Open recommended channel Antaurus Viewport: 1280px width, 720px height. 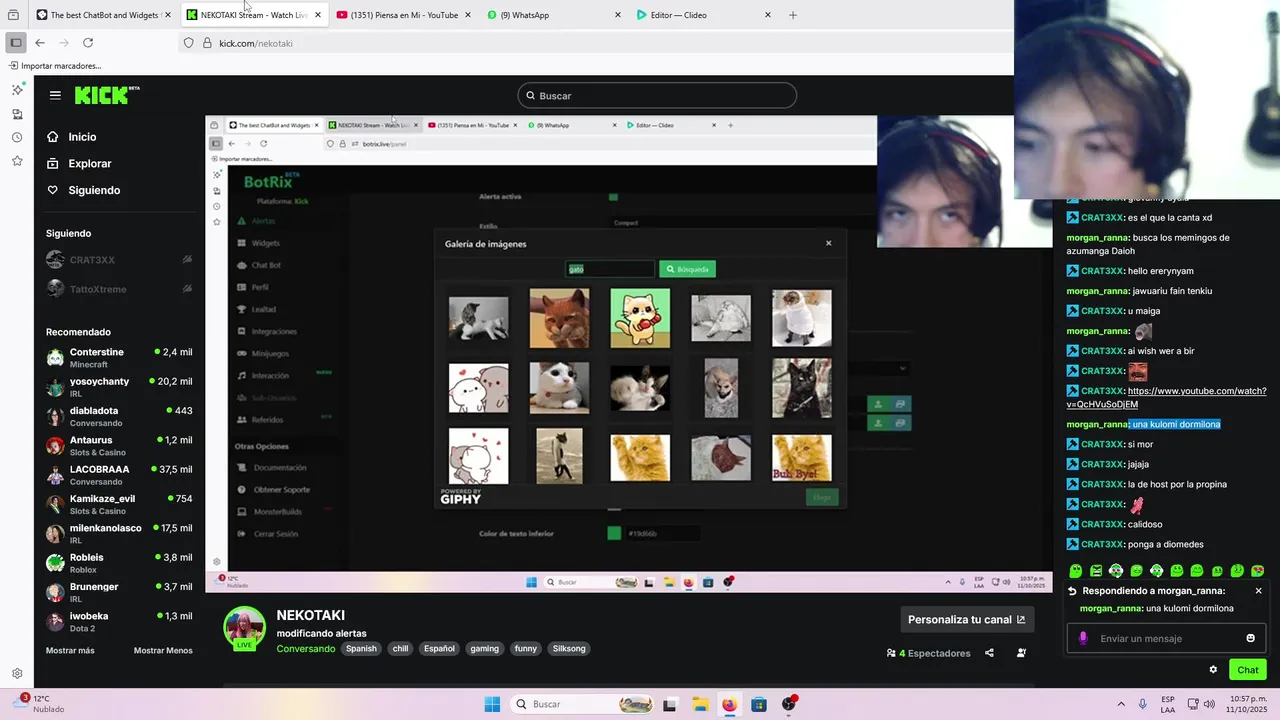coord(119,446)
